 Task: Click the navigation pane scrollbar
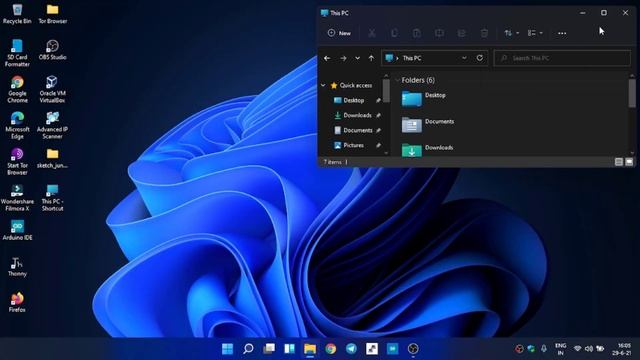click(x=386, y=91)
